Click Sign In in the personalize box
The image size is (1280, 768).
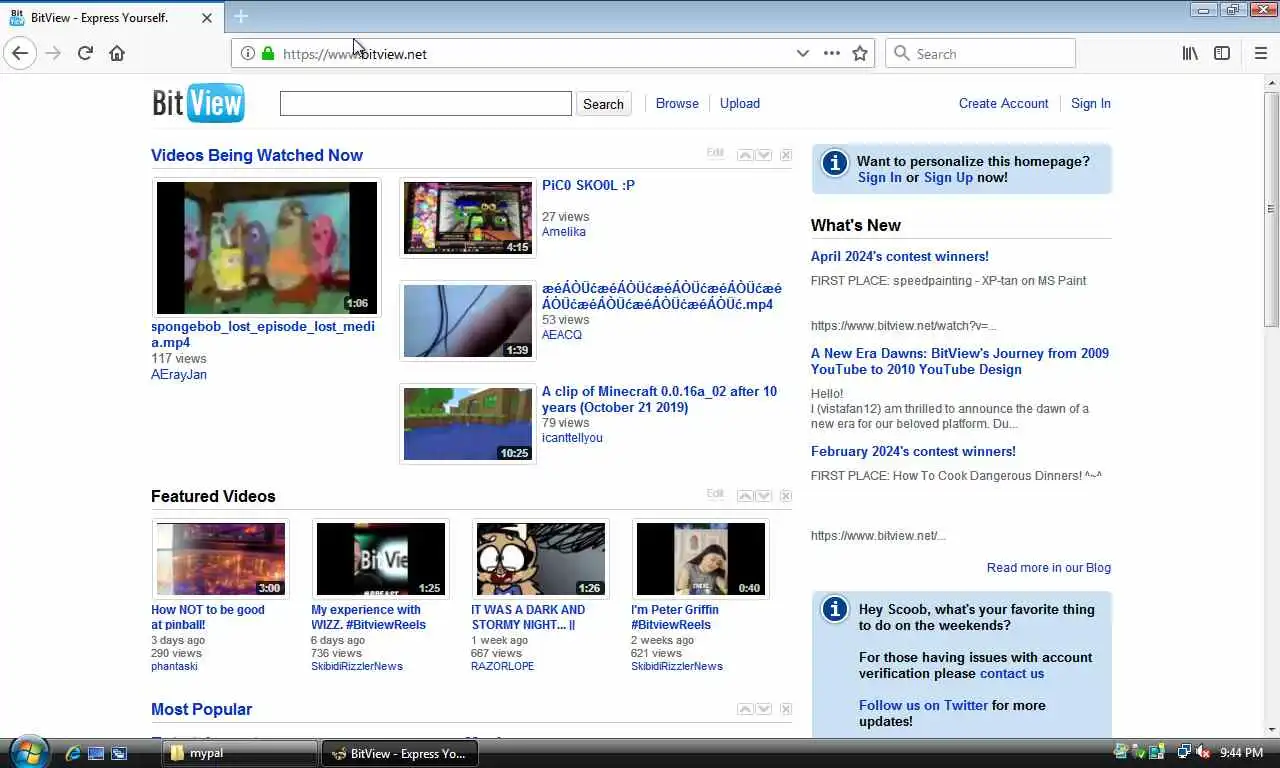click(x=880, y=177)
